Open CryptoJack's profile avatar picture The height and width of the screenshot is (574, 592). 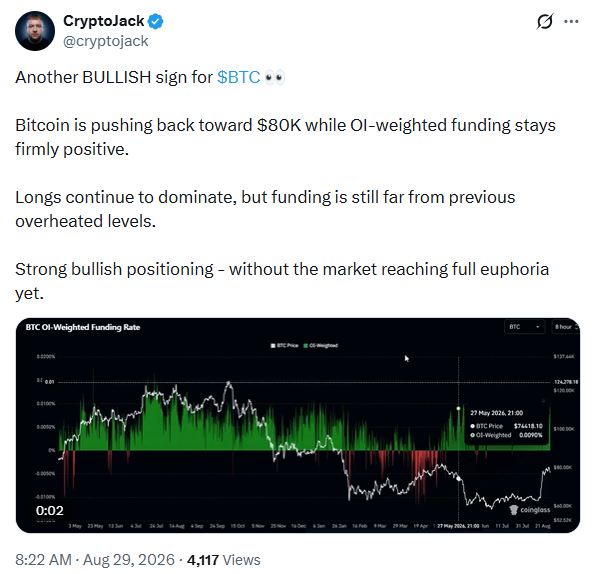35,31
